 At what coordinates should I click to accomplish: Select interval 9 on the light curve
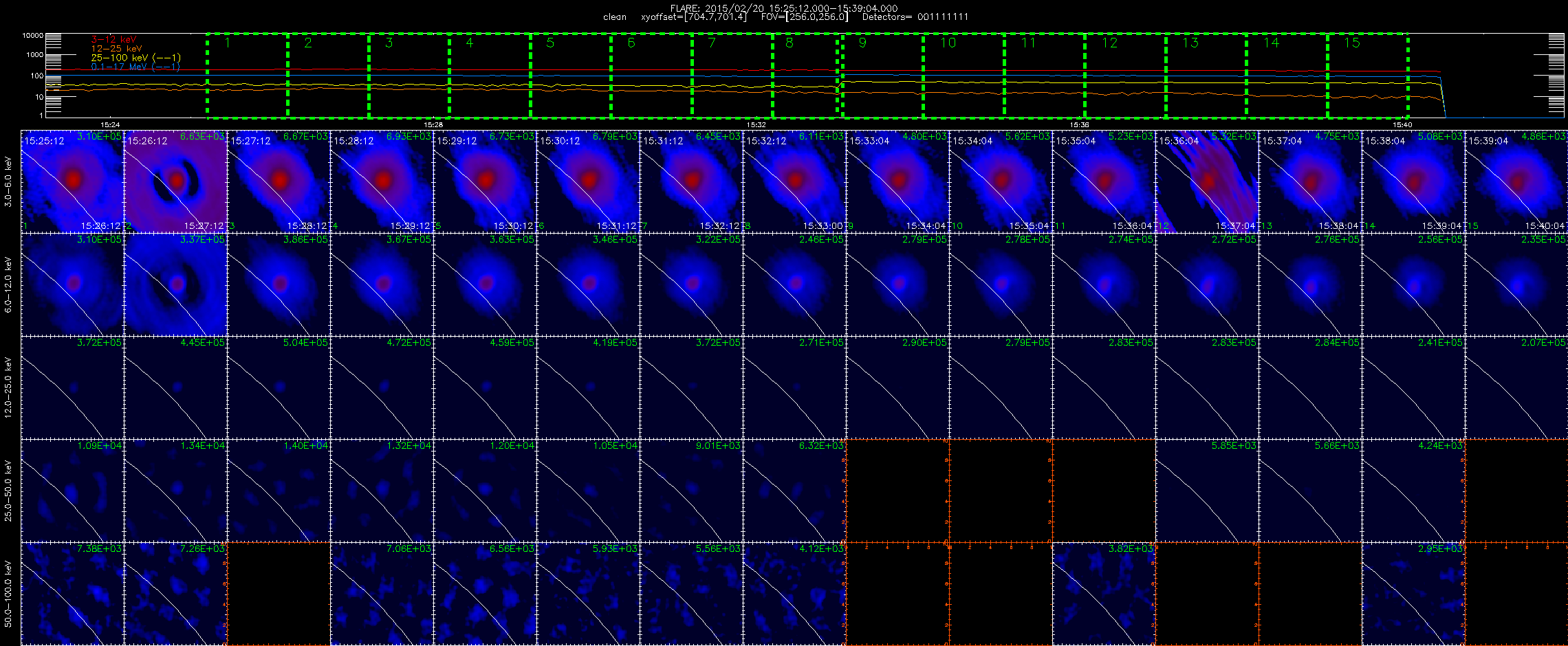pos(882,75)
